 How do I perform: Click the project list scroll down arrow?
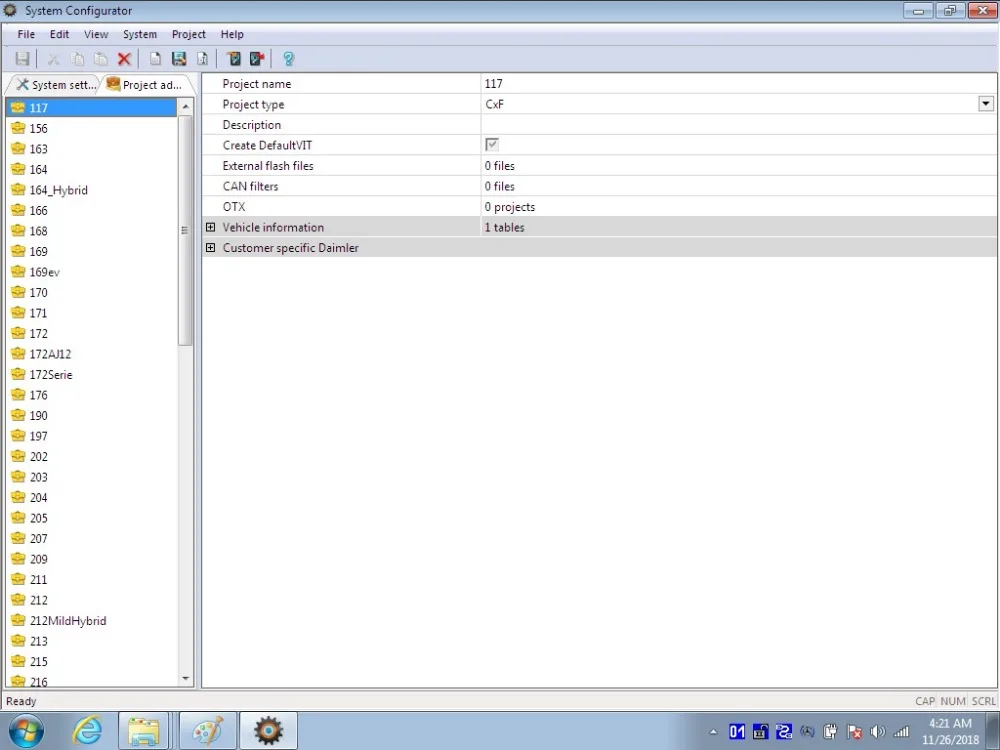click(186, 679)
